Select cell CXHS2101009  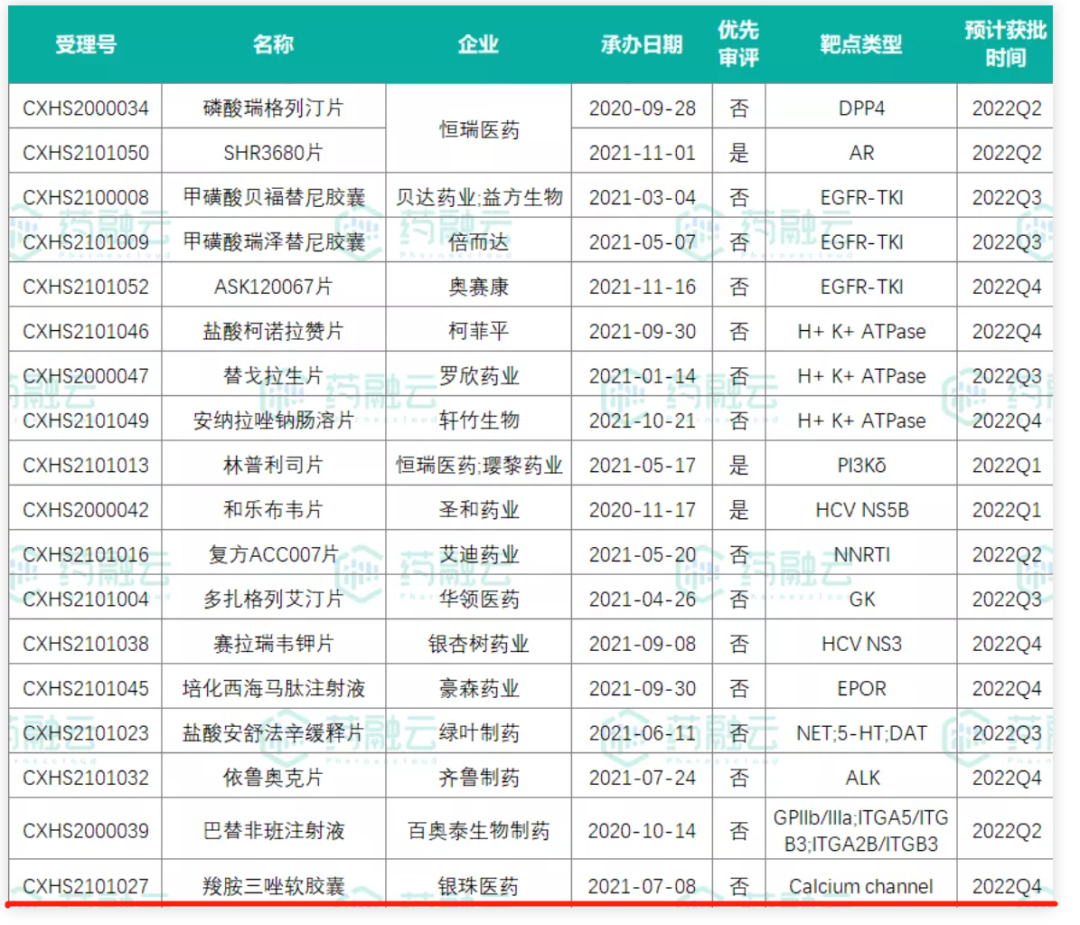coord(85,242)
